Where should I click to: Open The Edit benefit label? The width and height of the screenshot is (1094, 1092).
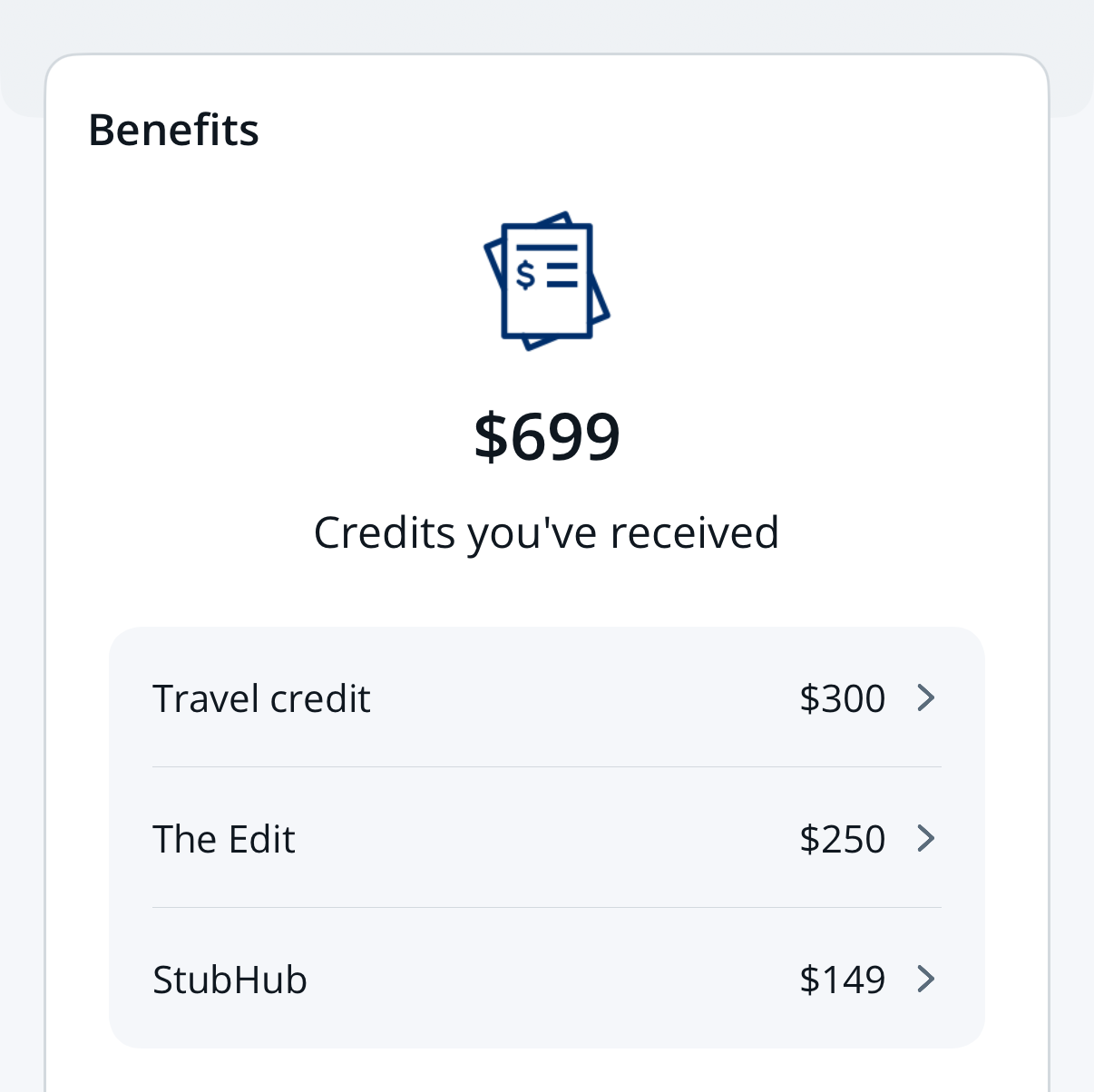click(224, 840)
